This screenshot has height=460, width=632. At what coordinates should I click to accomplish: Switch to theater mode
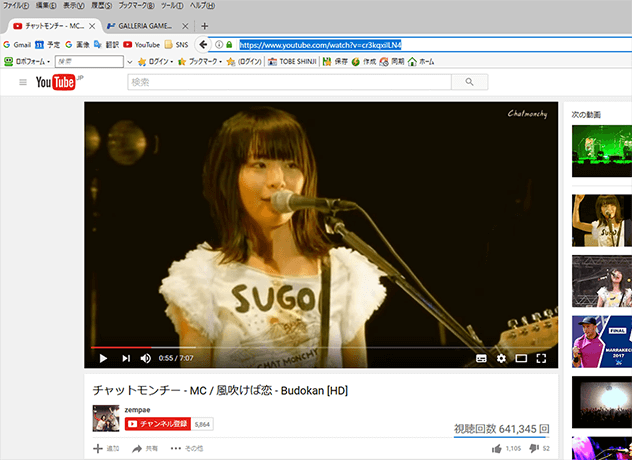point(521,358)
